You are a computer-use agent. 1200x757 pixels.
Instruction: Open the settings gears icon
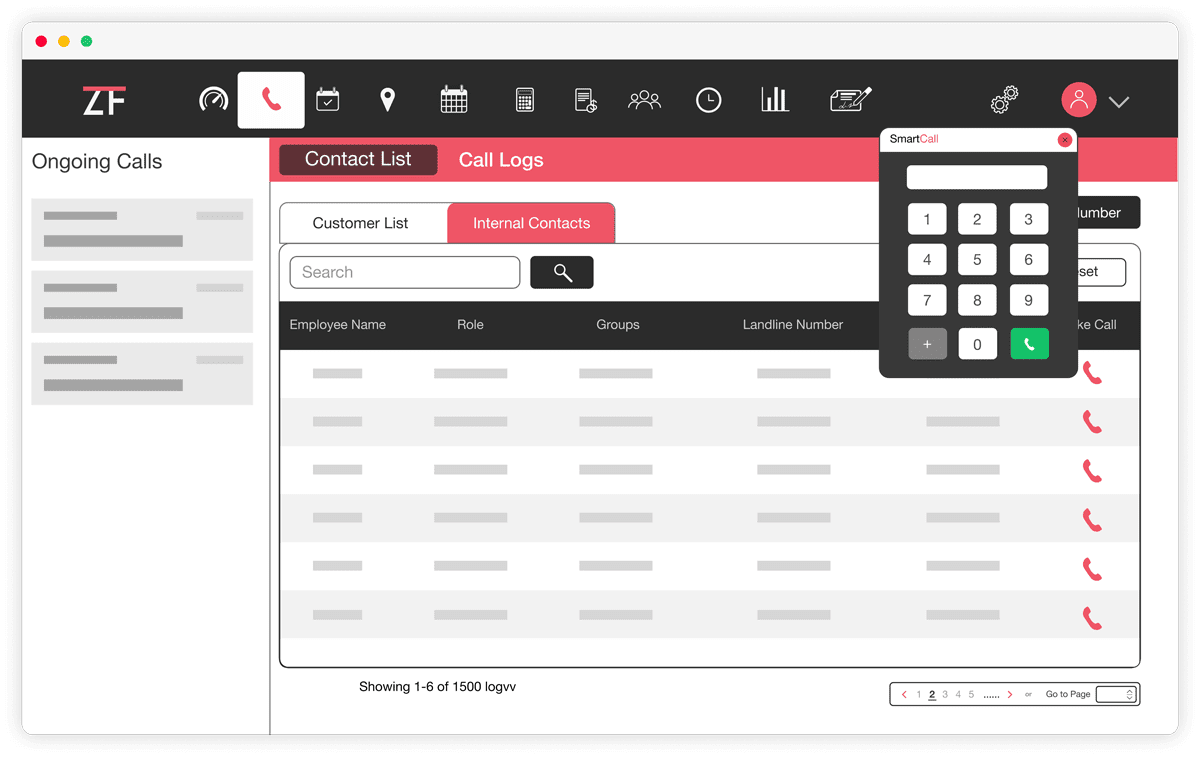(x=1004, y=100)
